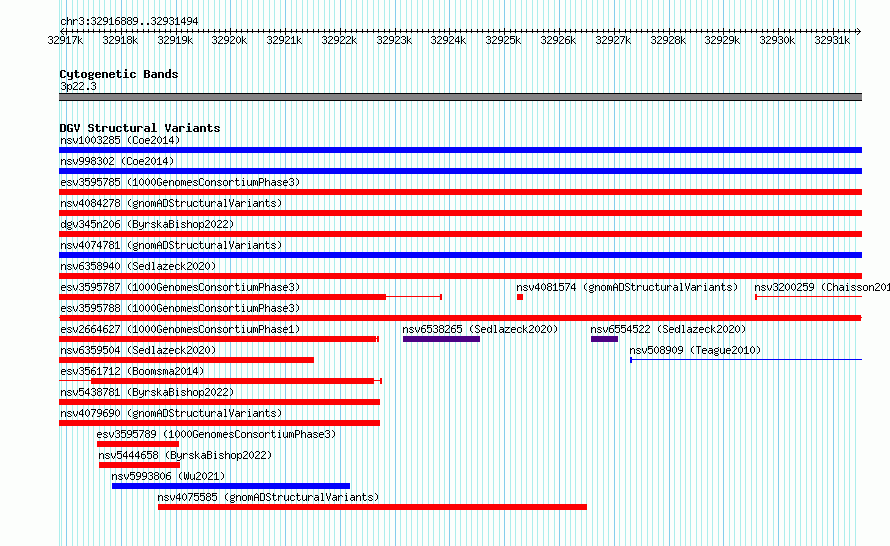890x546 pixels.
Task: Open dgv345n206 (ByrskaBishop2022) label
Action: [147, 224]
